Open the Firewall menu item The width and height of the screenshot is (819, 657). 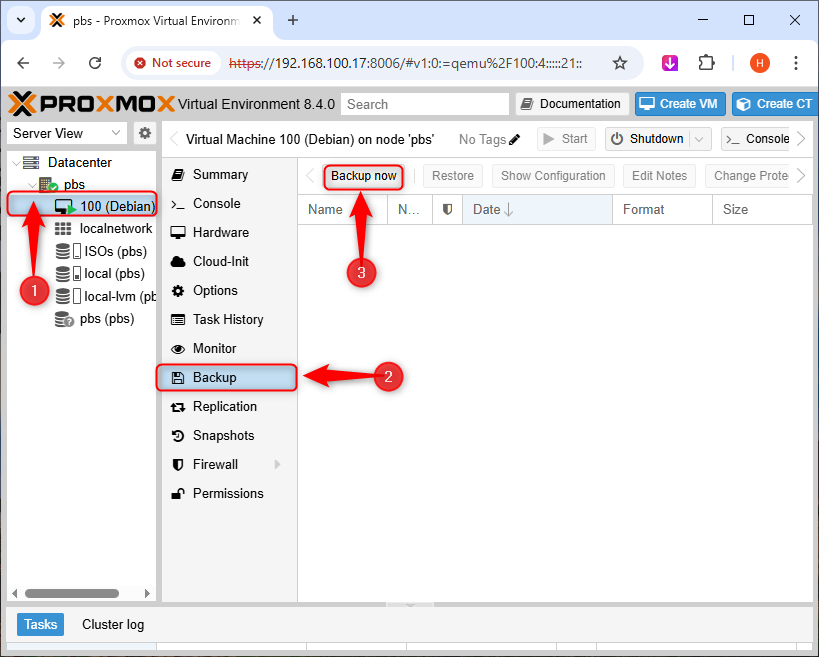(x=229, y=464)
